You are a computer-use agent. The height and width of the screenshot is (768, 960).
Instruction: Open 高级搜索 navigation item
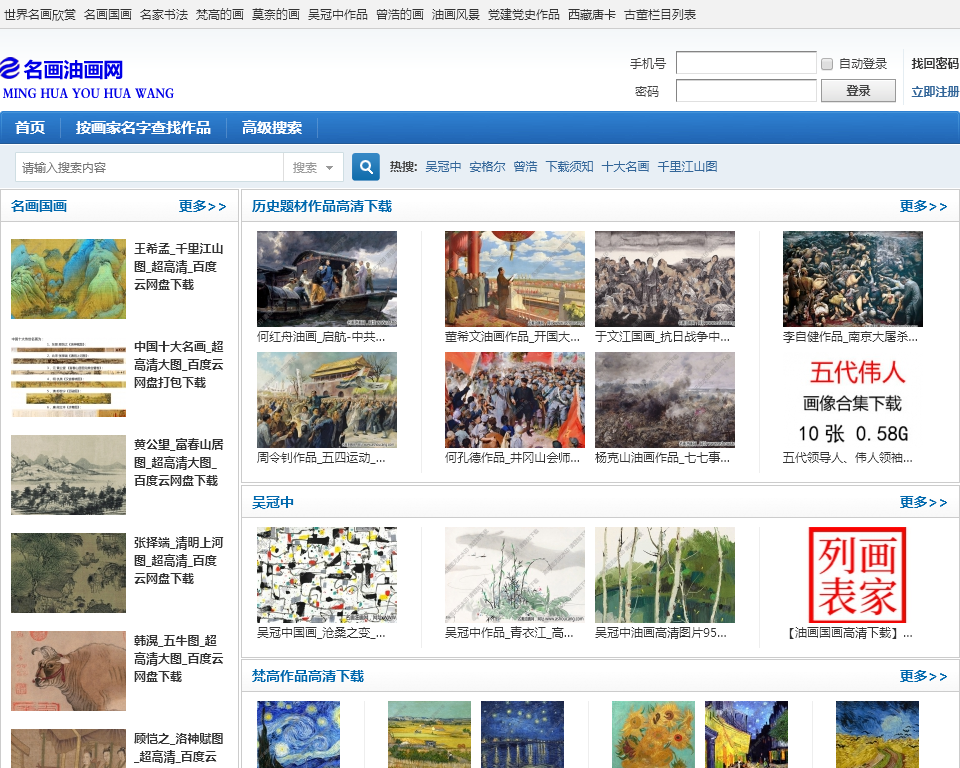(272, 127)
